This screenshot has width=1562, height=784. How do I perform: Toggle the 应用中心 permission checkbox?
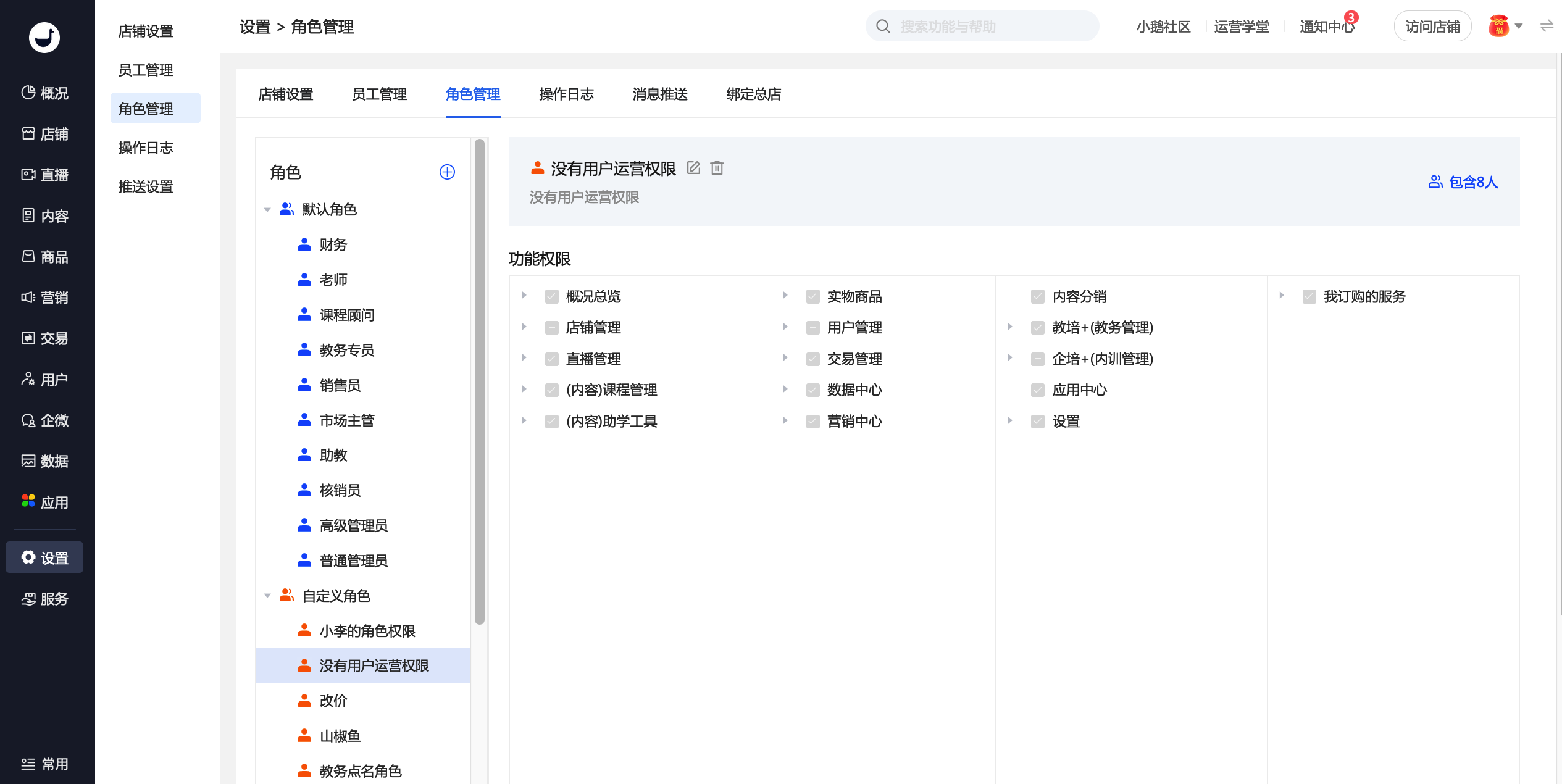pos(1037,390)
